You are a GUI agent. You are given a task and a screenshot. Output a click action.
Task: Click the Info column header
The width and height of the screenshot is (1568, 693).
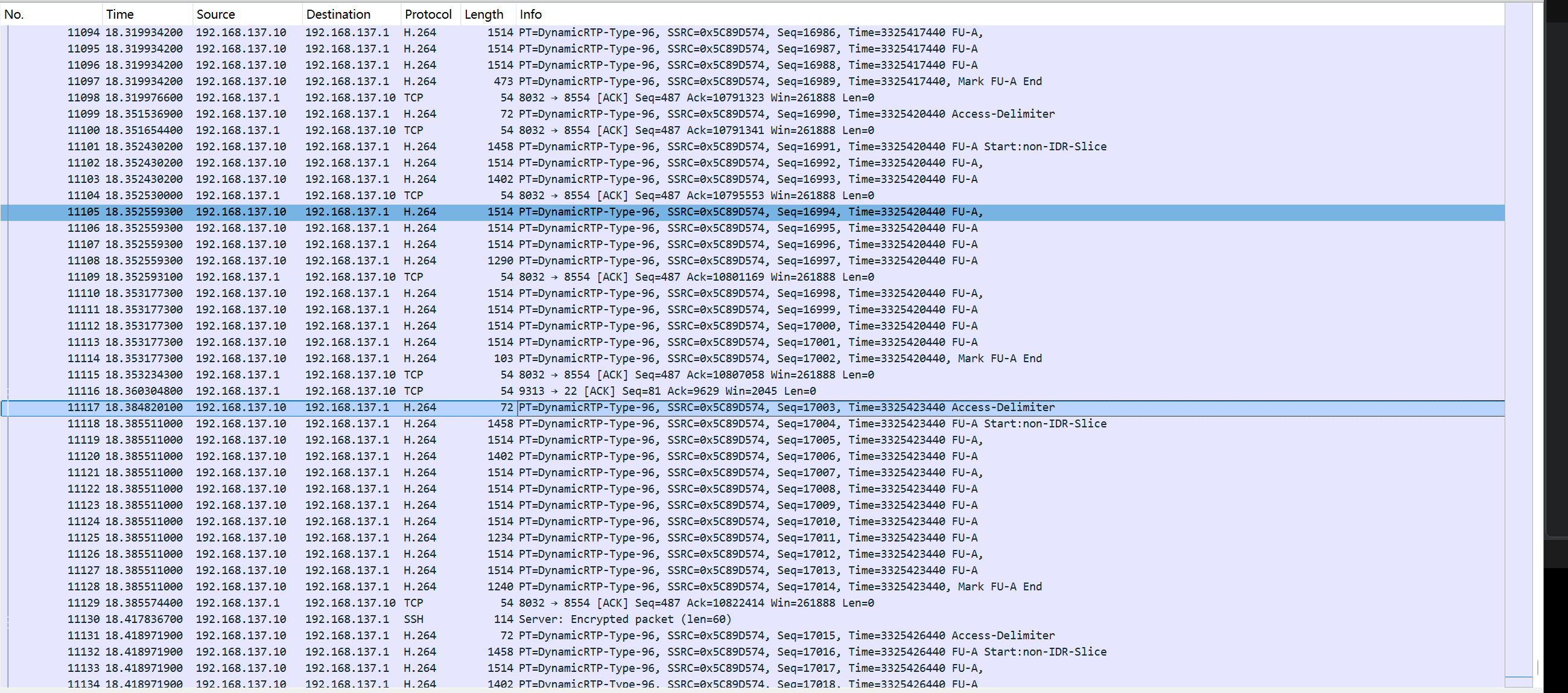(x=530, y=14)
